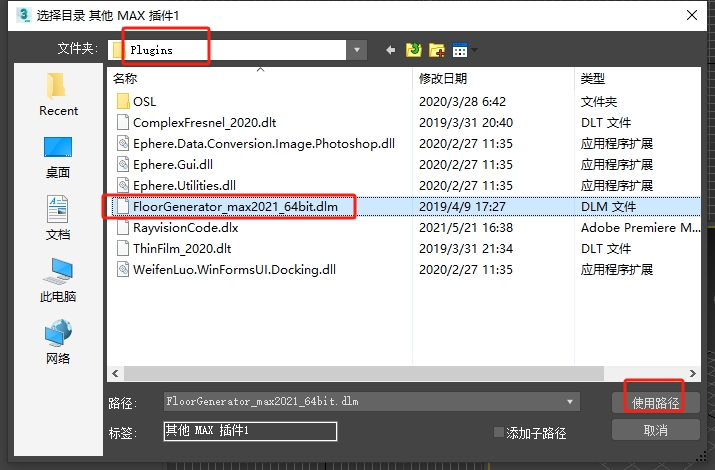Select the OSL folder icon
This screenshot has height=470, width=715.
(123, 101)
